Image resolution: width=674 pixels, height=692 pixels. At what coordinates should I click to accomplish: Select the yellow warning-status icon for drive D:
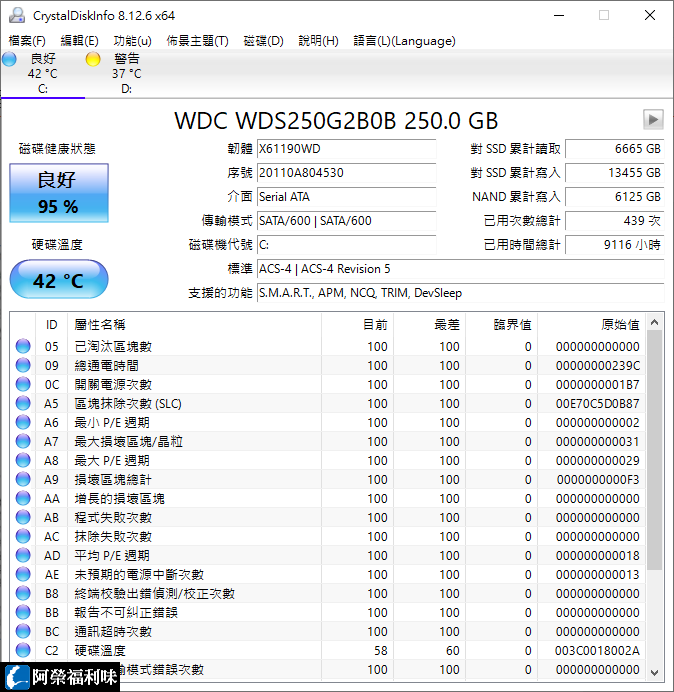[93, 59]
